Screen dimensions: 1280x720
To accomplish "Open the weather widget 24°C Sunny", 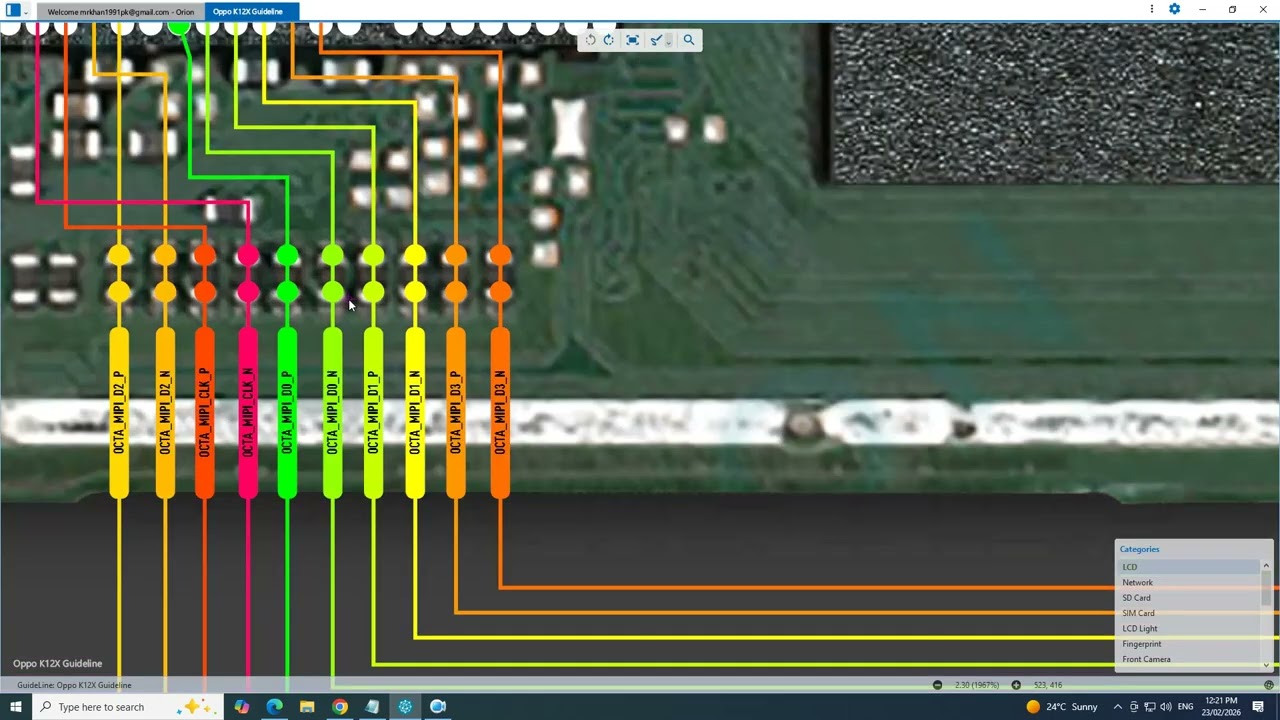I will click(1062, 707).
